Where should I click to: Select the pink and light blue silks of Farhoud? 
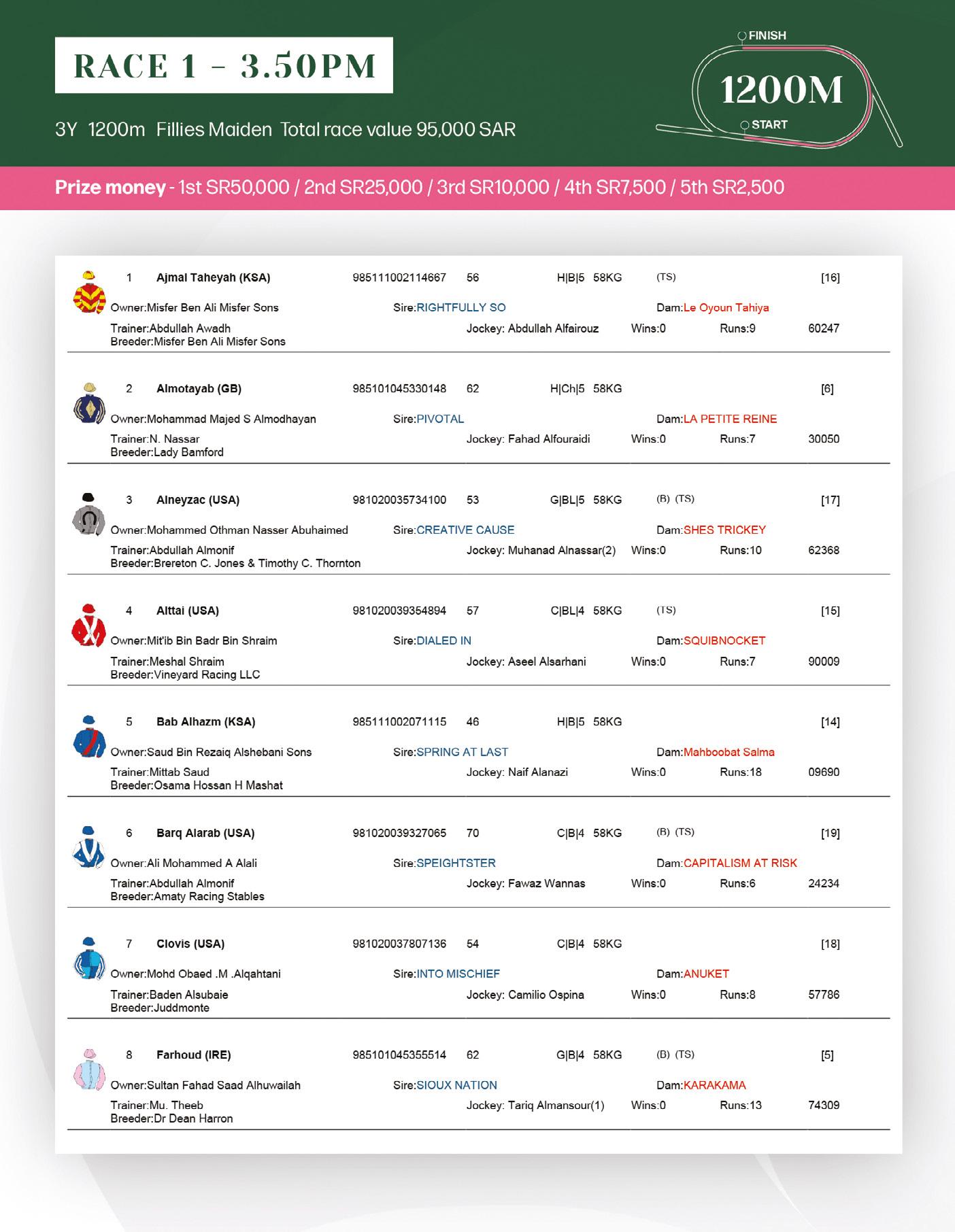click(x=89, y=1070)
